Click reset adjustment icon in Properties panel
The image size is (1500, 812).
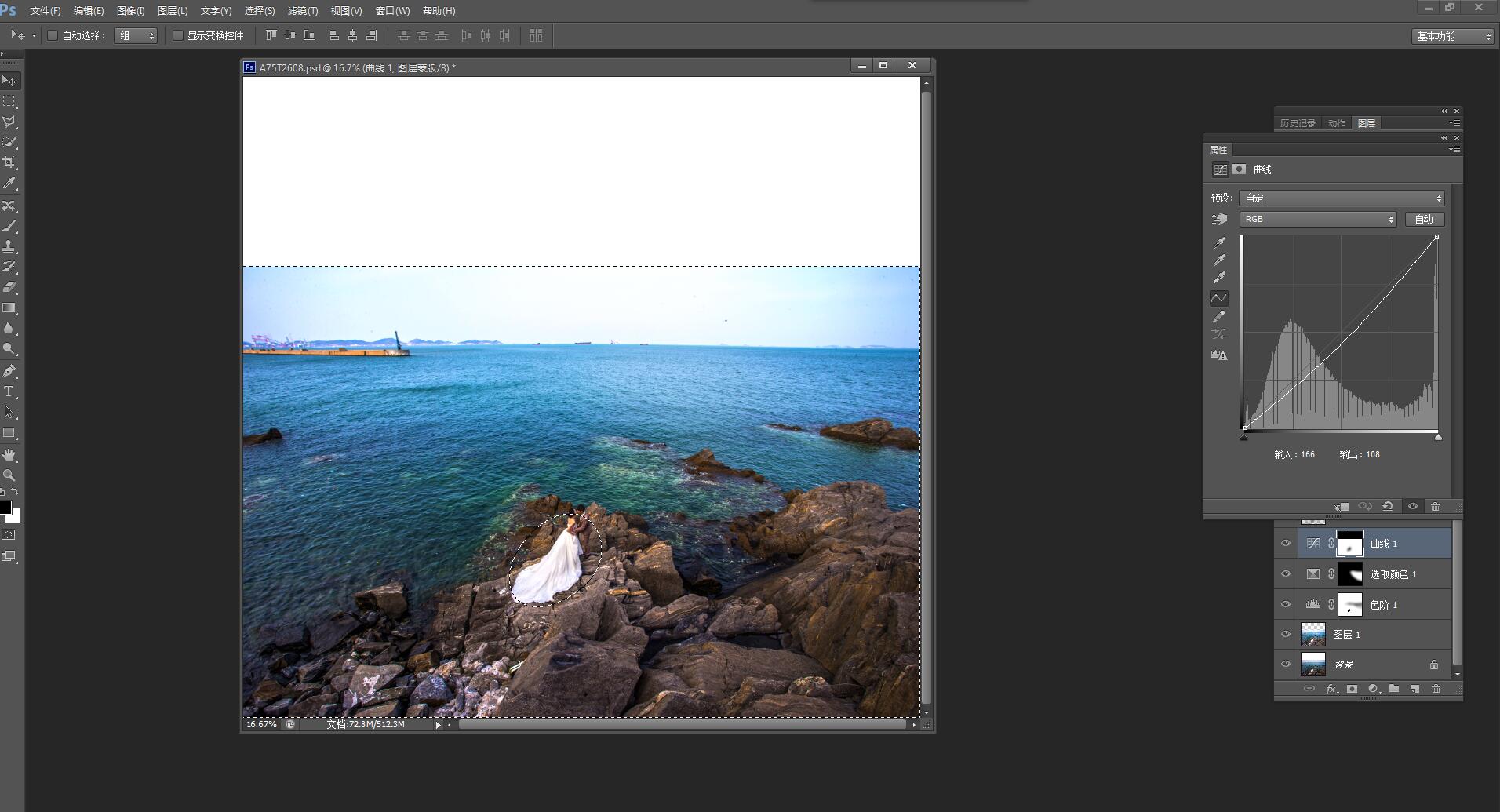point(1388,507)
